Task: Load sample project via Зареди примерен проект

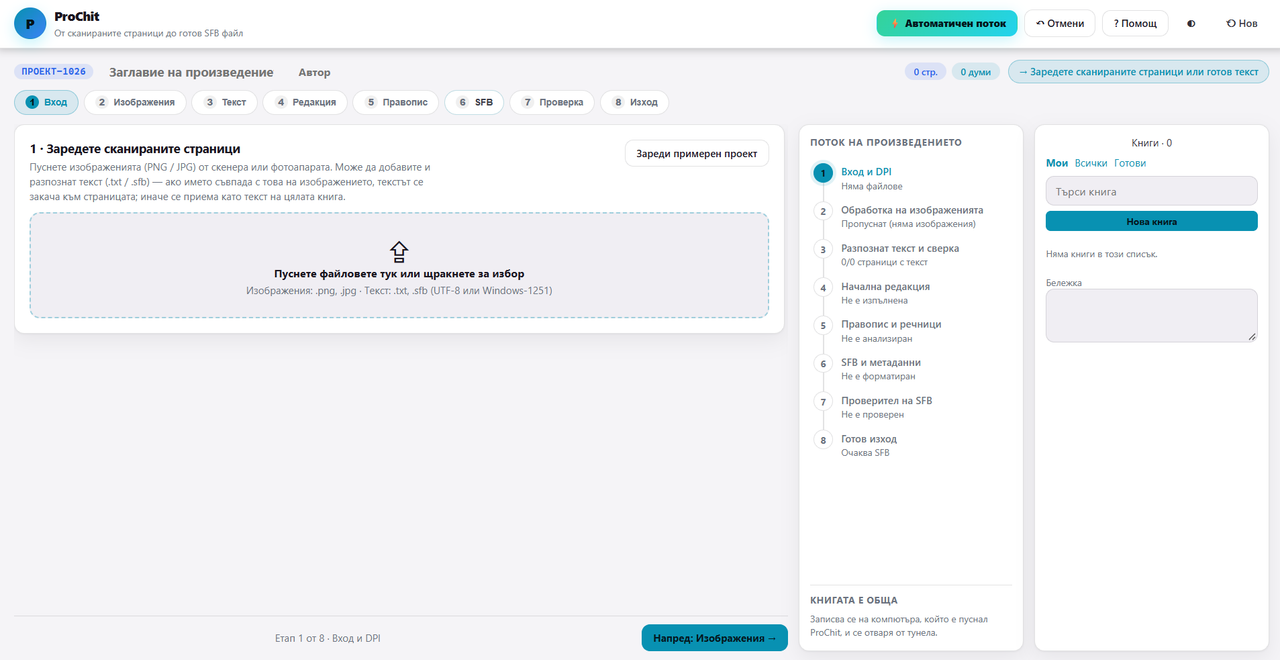Action: 697,153
